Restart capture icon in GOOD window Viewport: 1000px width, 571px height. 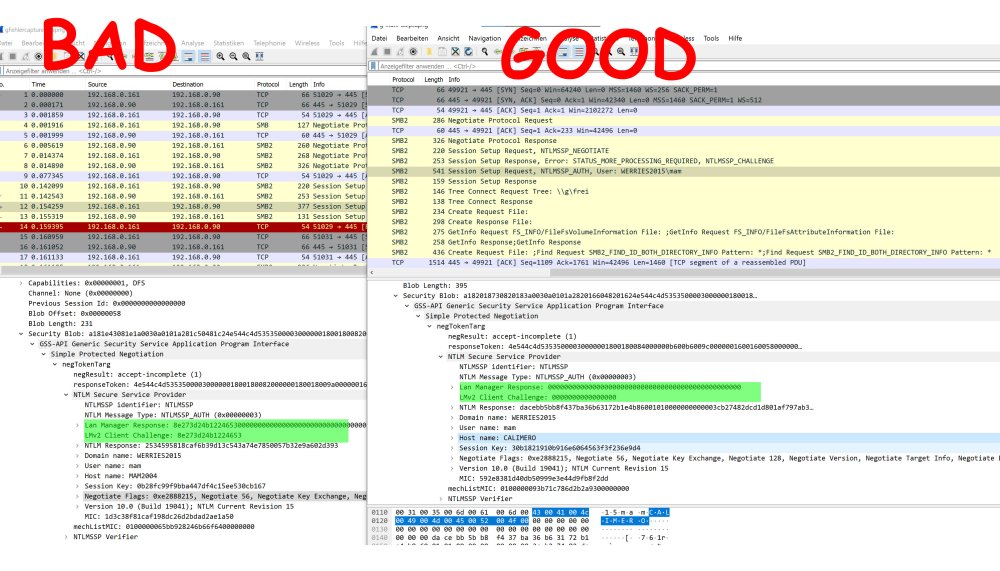coord(401,51)
